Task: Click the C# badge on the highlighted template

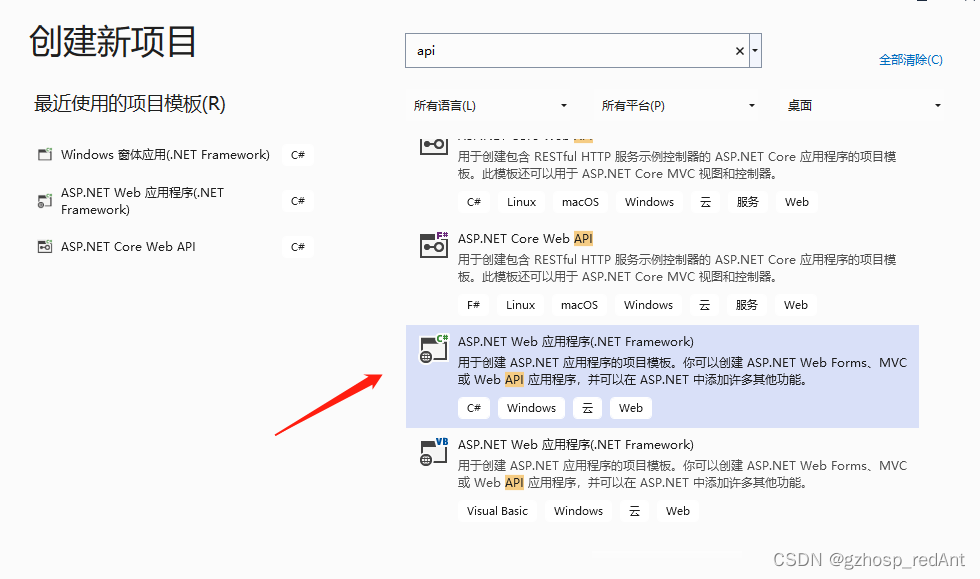Action: click(x=474, y=407)
